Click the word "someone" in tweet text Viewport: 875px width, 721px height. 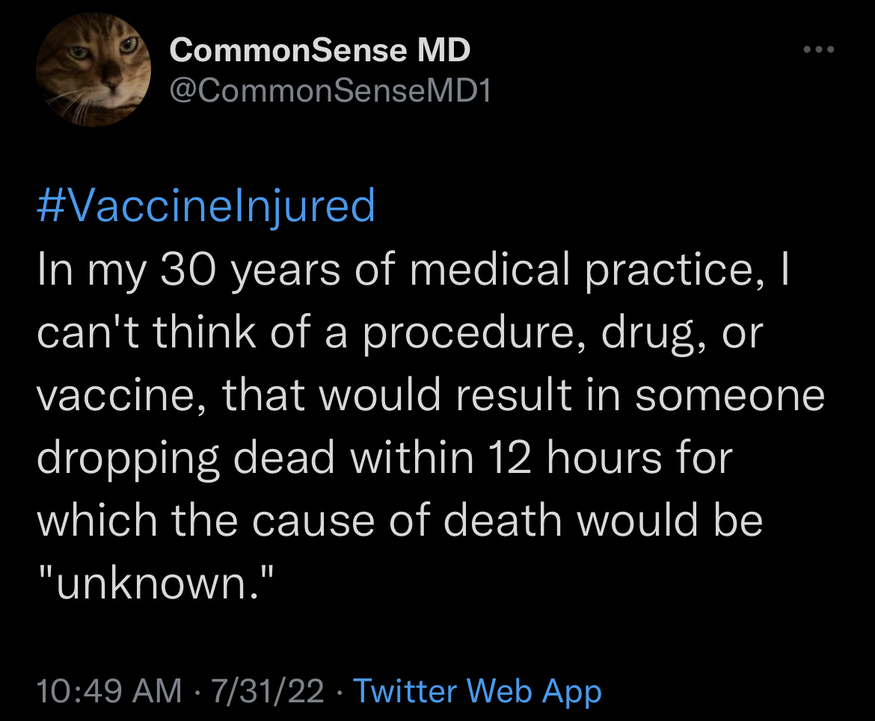[732, 394]
